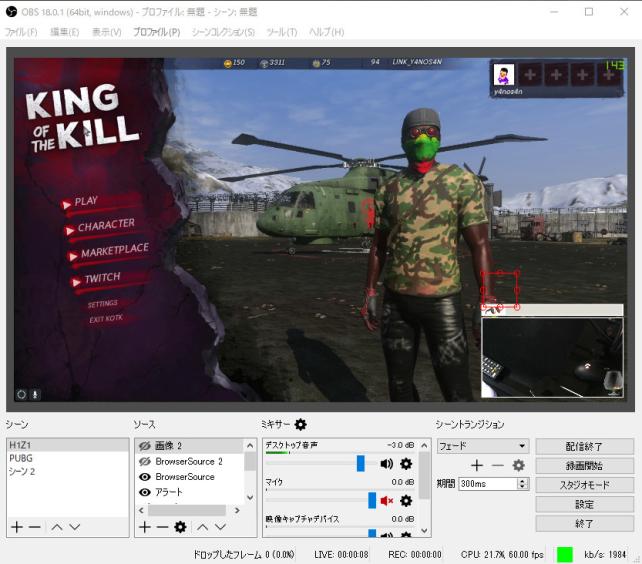Image resolution: width=642 pixels, height=564 pixels.
Task: Move selected scene down with arrow
Action: (74, 527)
